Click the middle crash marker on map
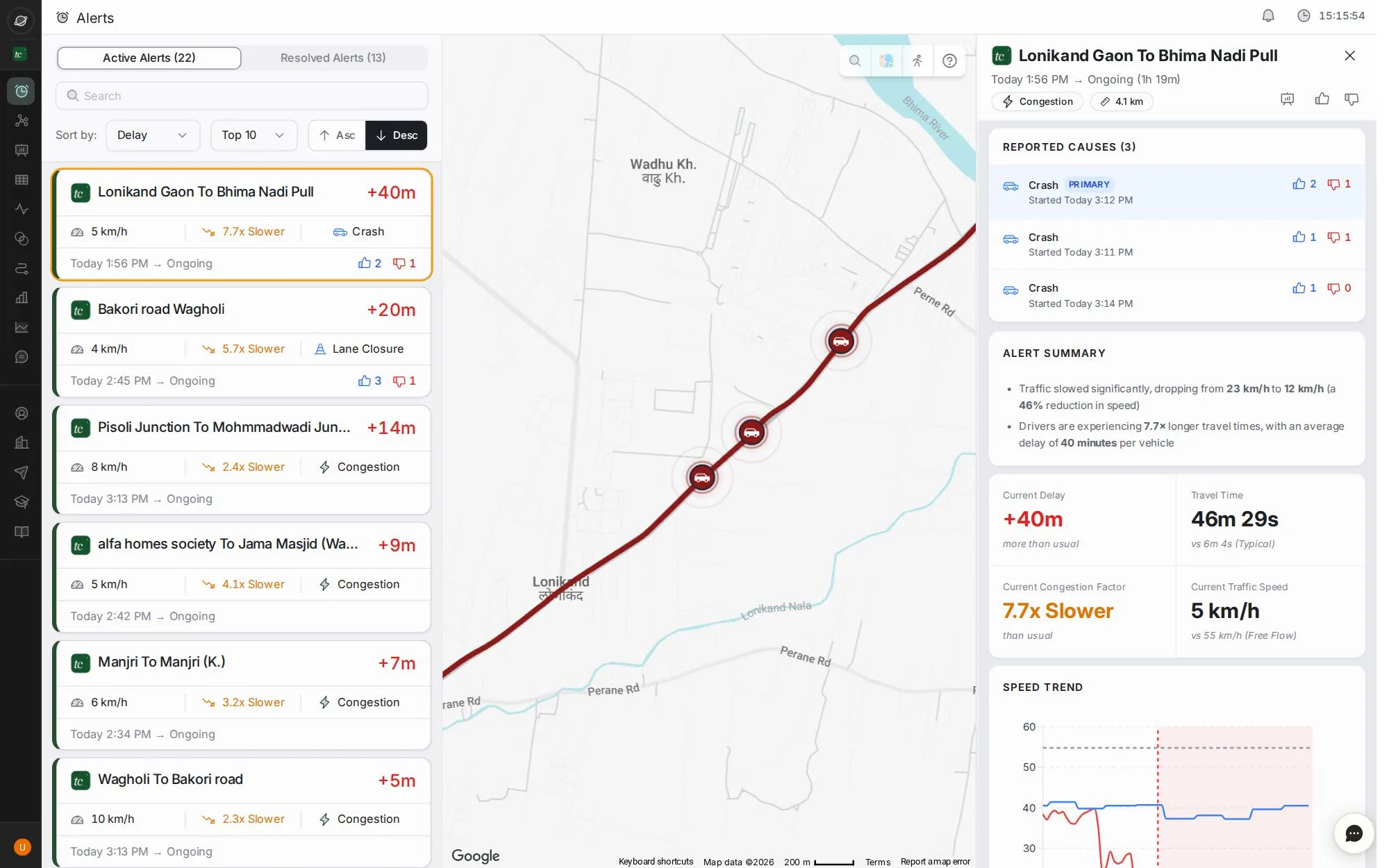The width and height of the screenshot is (1389, 868). point(751,433)
